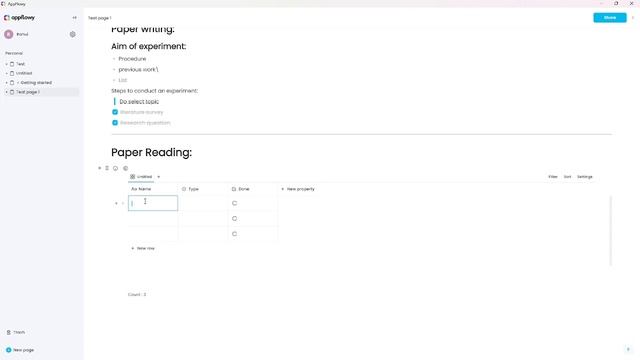Click the Personal section label
The width and height of the screenshot is (640, 360).
(14, 53)
